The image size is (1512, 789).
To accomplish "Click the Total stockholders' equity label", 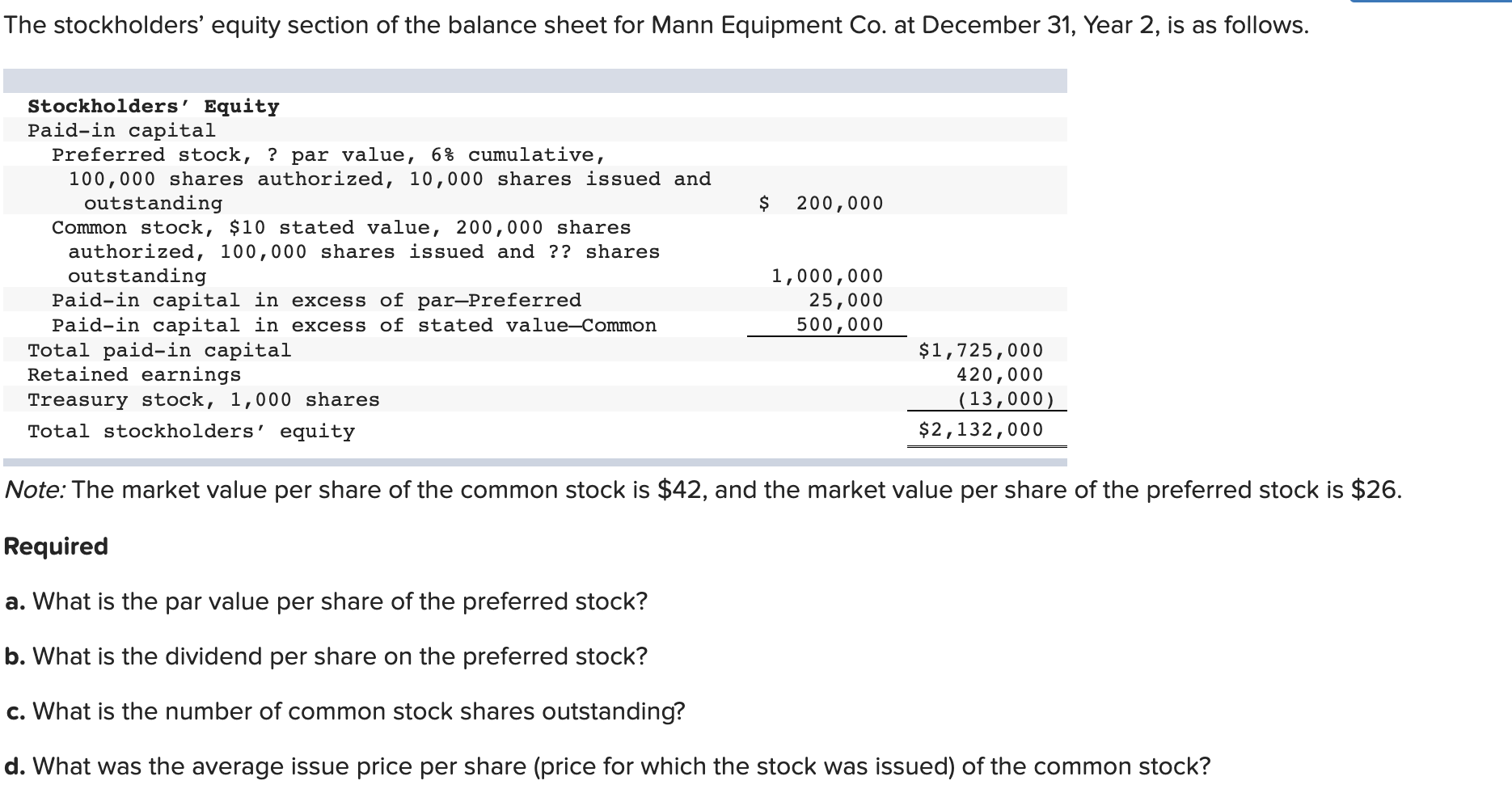I will [x=191, y=431].
